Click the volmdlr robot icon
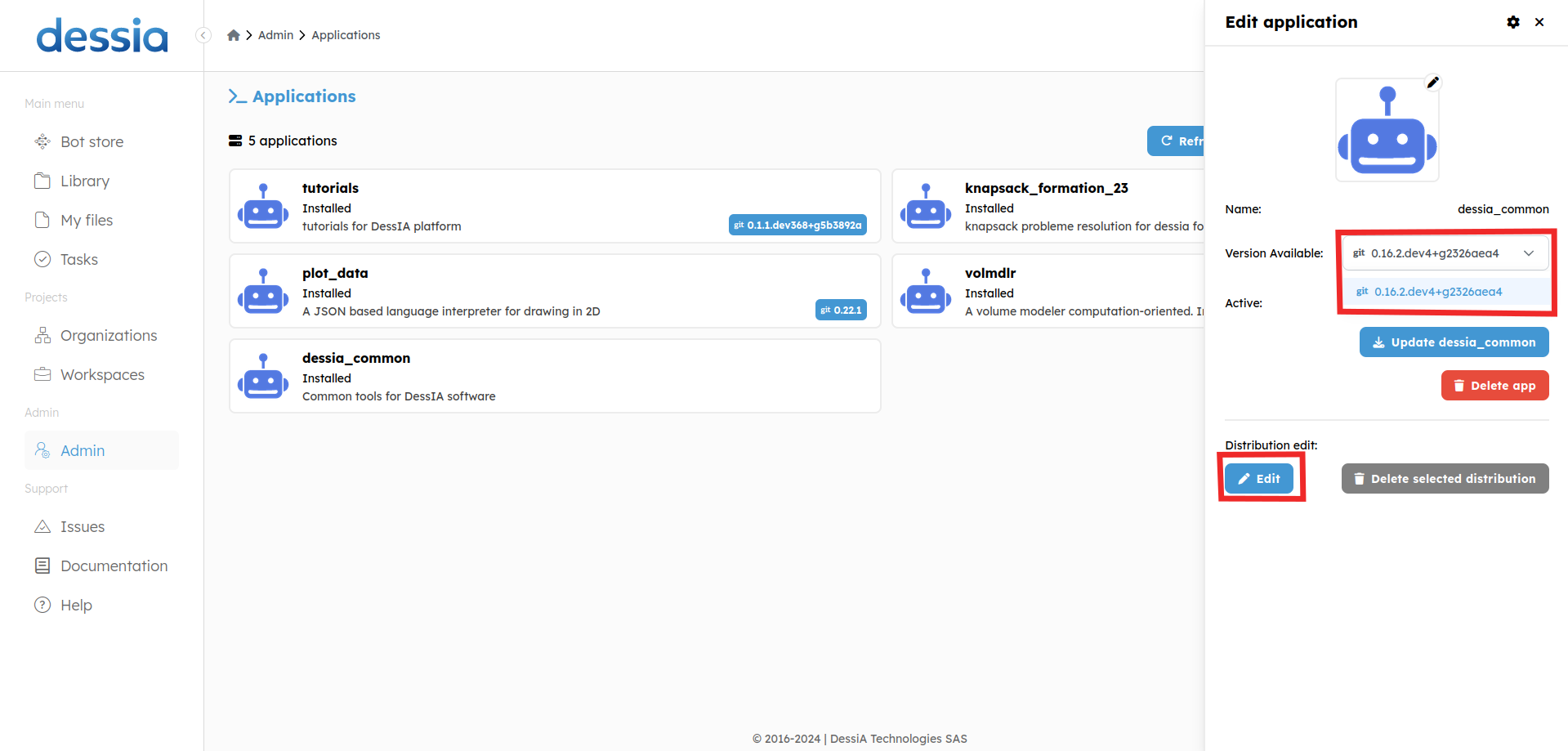Viewport: 1568px width, 751px height. click(926, 291)
